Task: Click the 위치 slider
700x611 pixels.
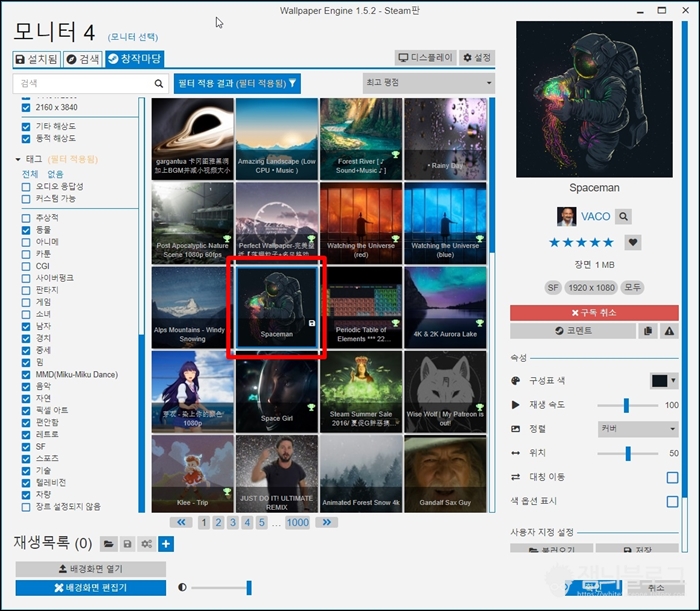Action: pyautogui.click(x=627, y=453)
